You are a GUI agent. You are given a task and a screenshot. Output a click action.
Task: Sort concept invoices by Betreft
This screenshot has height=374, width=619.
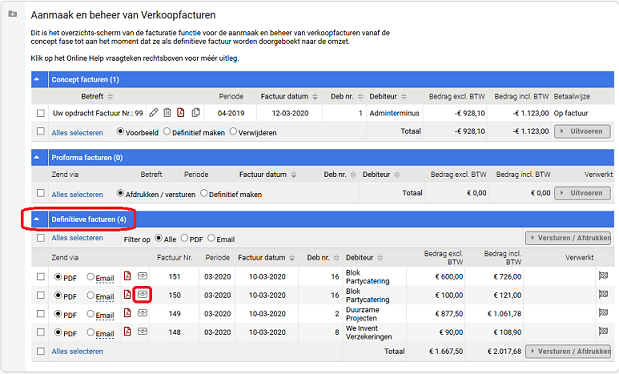click(x=110, y=97)
